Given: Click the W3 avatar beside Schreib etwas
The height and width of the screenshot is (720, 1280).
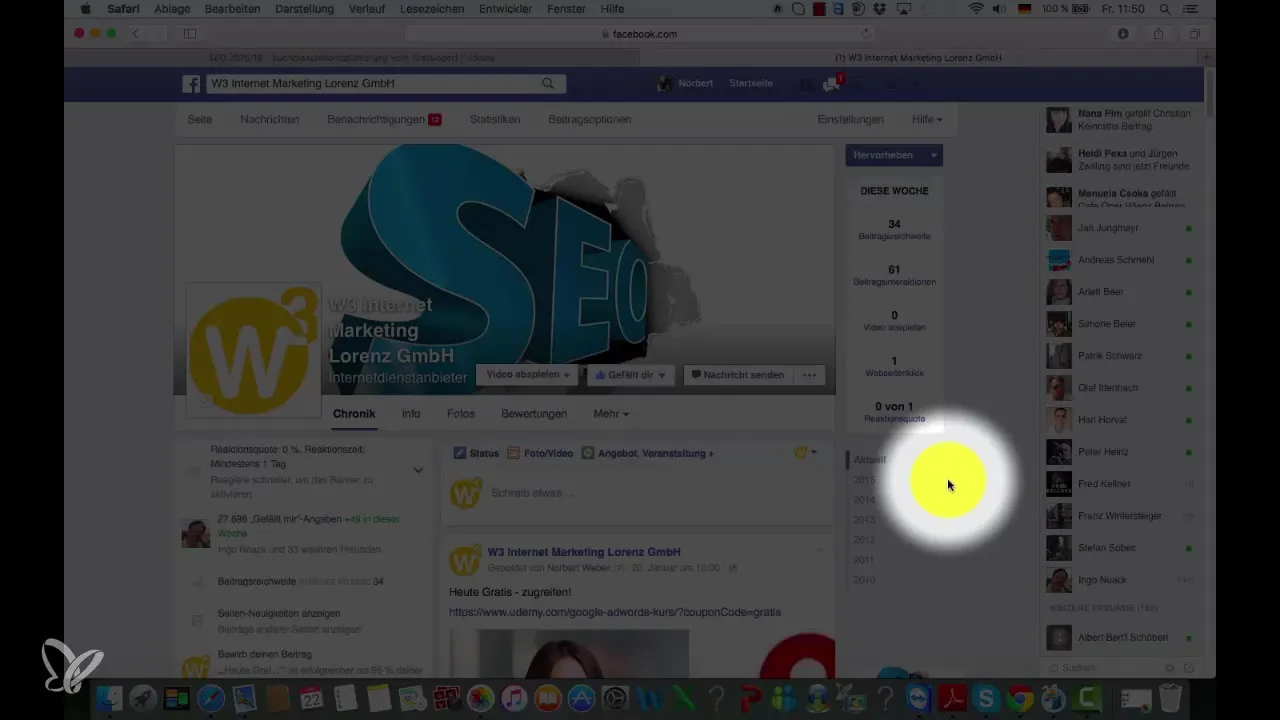Looking at the screenshot, I should tap(465, 493).
